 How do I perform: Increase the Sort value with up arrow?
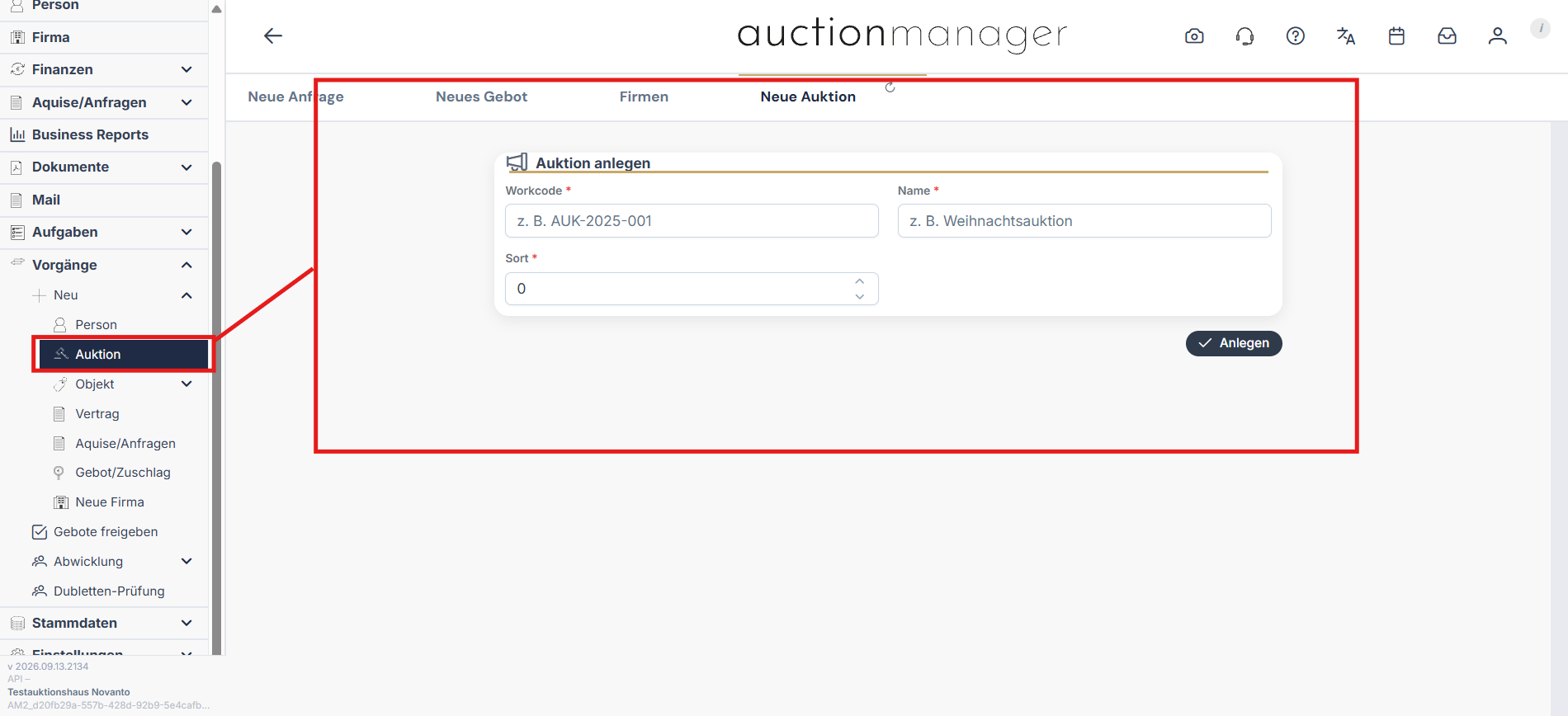(x=860, y=281)
